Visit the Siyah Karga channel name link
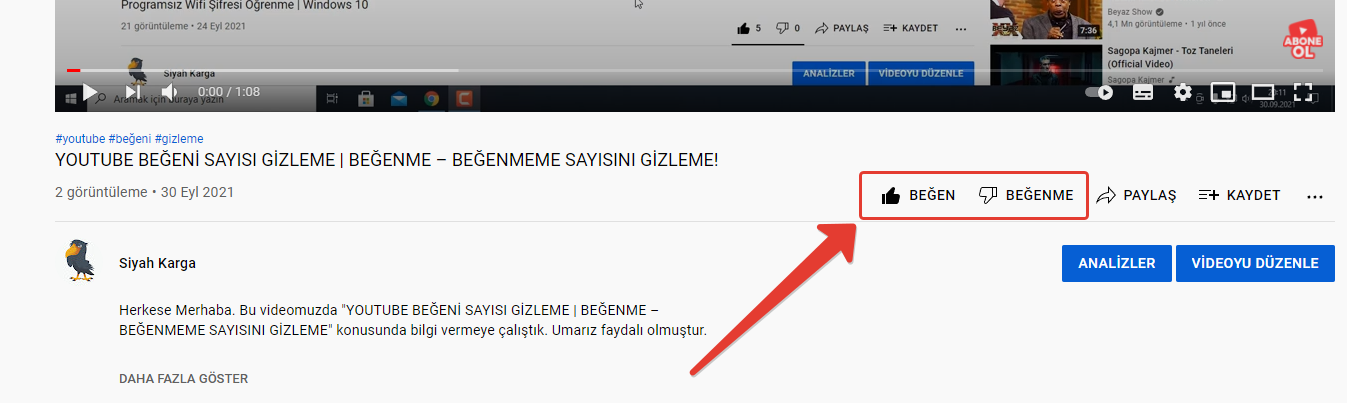1347x403 pixels. pos(157,263)
